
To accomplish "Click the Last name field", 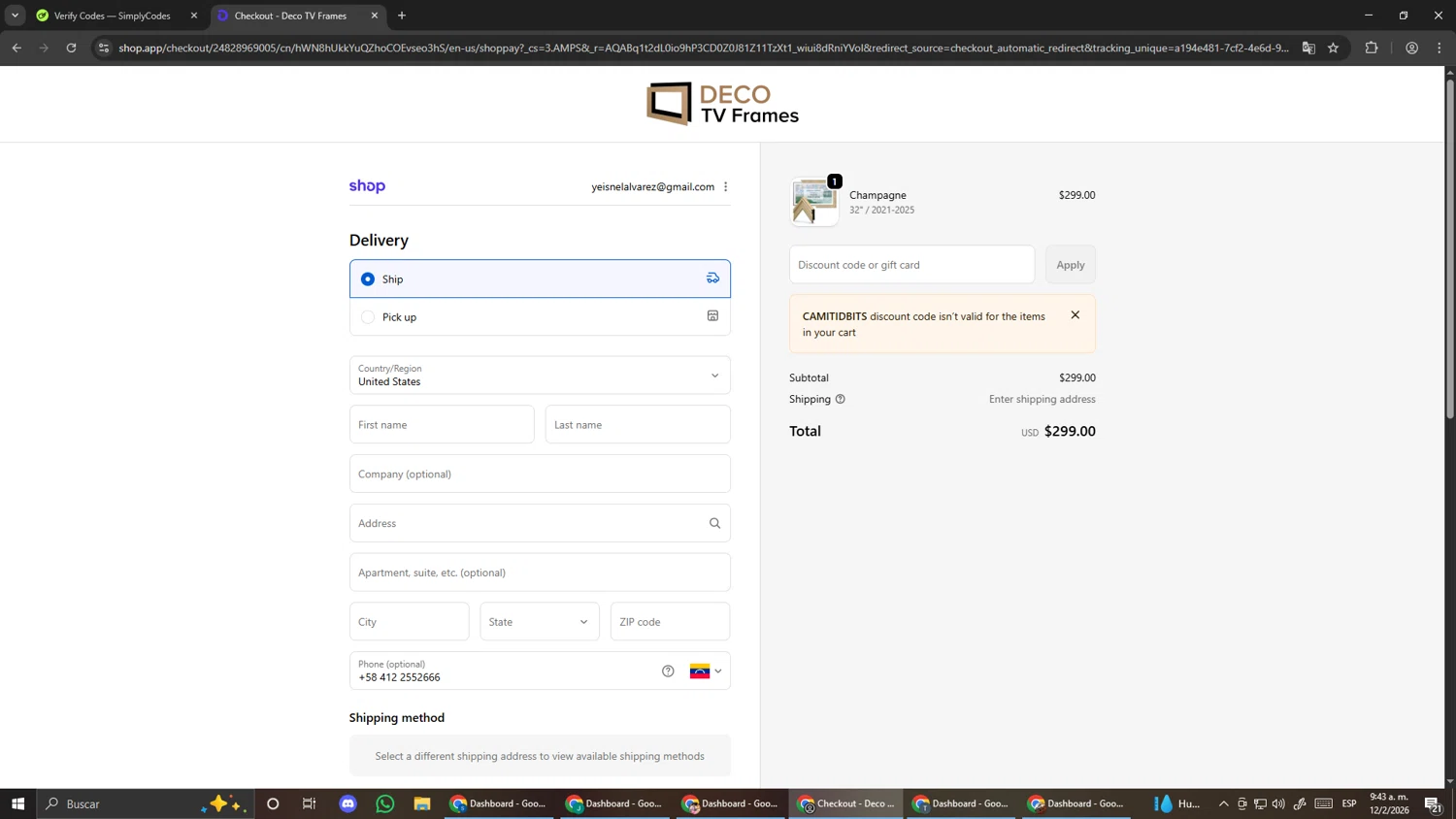I will [x=638, y=425].
